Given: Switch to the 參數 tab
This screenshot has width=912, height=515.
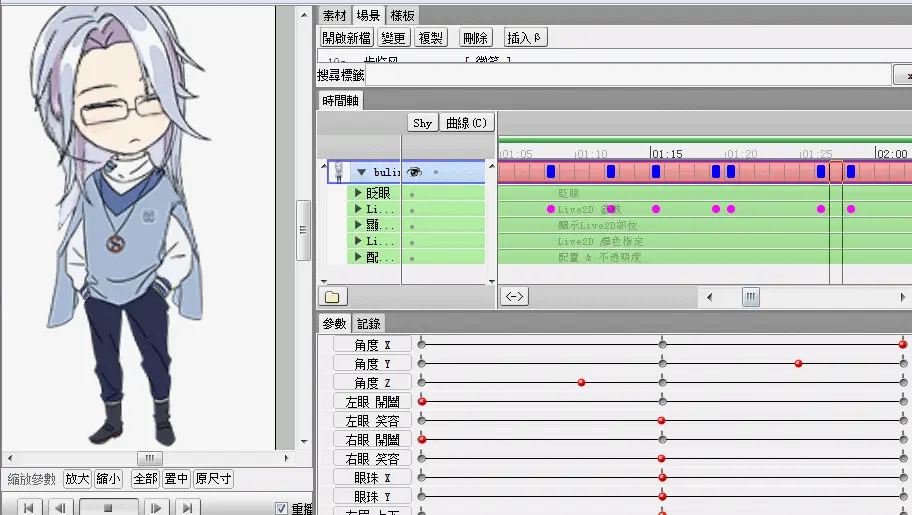Looking at the screenshot, I should (x=334, y=324).
